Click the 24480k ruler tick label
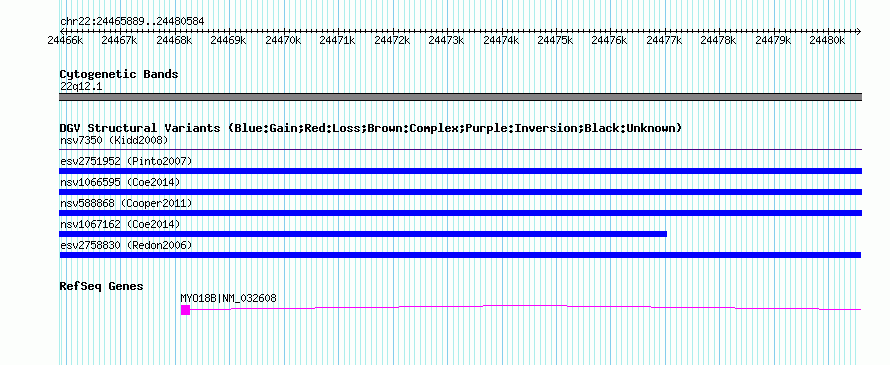 [x=828, y=40]
